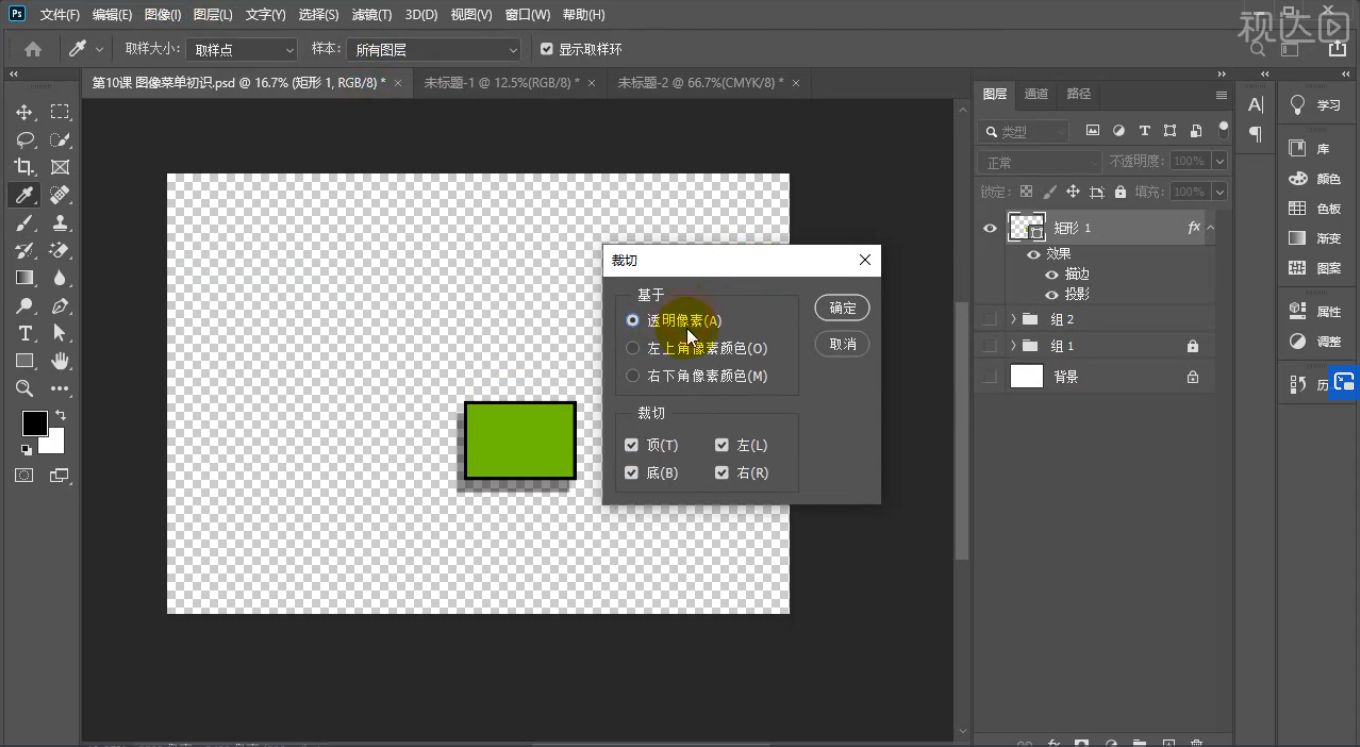The height and width of the screenshot is (747, 1360).
Task: Uncheck the 底(B) trim checkbox
Action: click(x=631, y=473)
